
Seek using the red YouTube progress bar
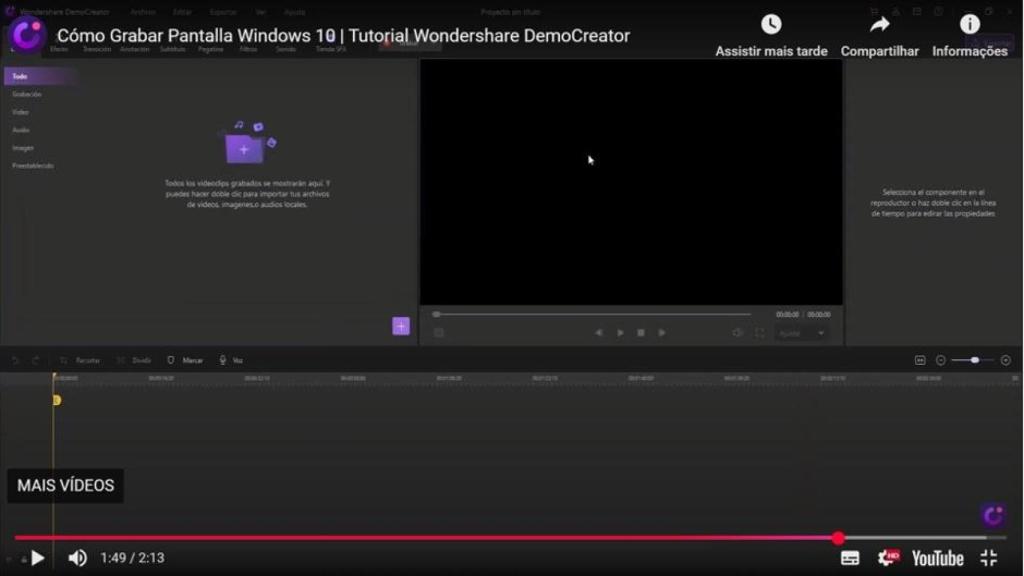pyautogui.click(x=509, y=537)
